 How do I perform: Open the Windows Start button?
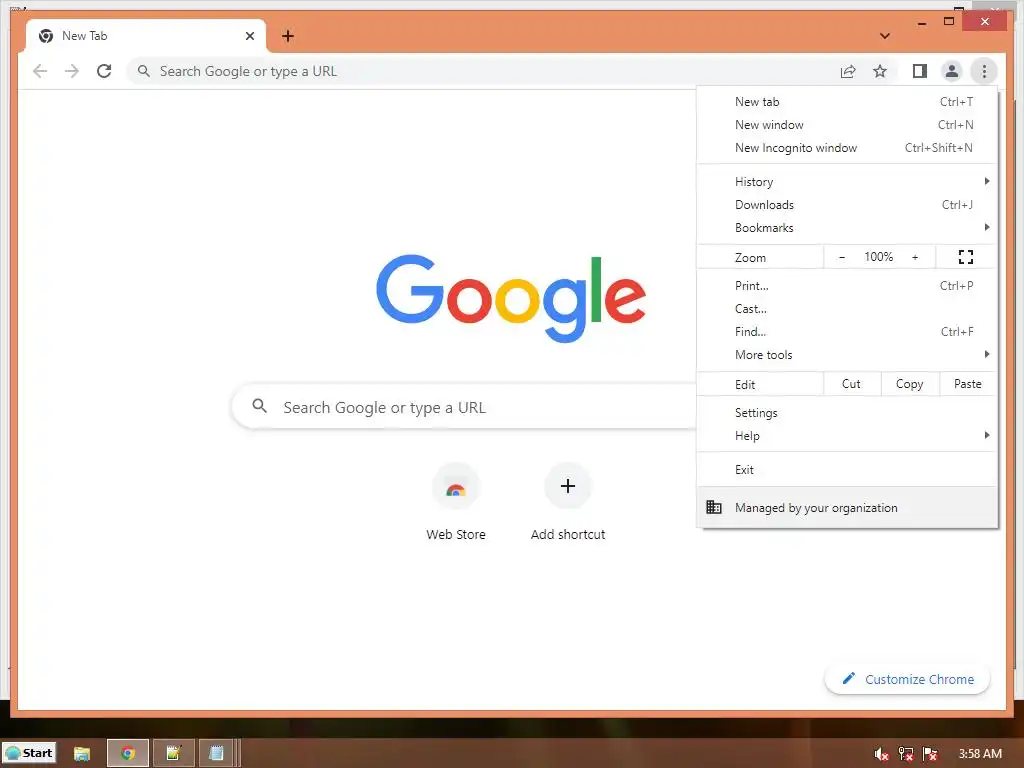[29, 753]
